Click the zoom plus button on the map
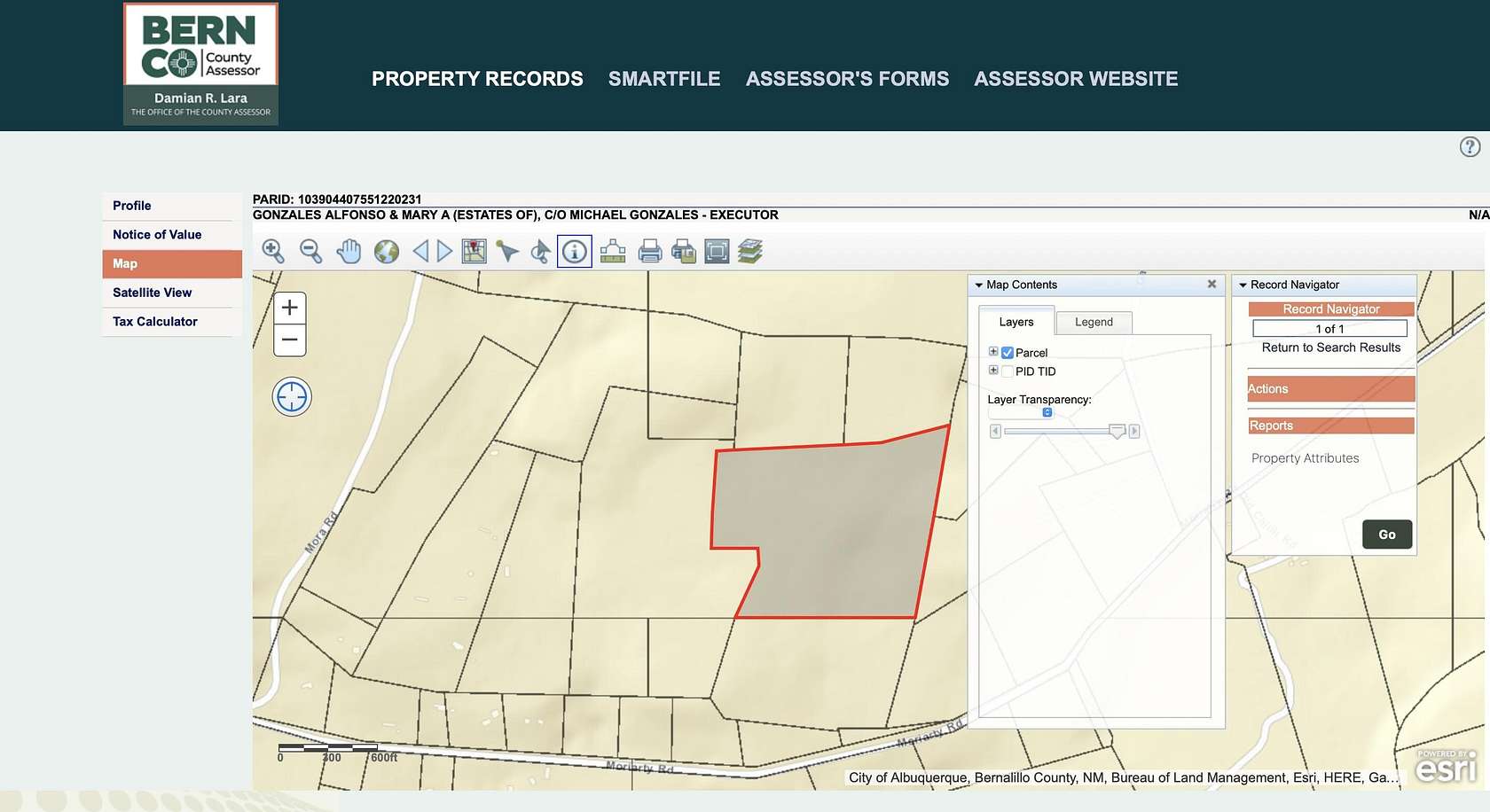The height and width of the screenshot is (812, 1490). [289, 308]
